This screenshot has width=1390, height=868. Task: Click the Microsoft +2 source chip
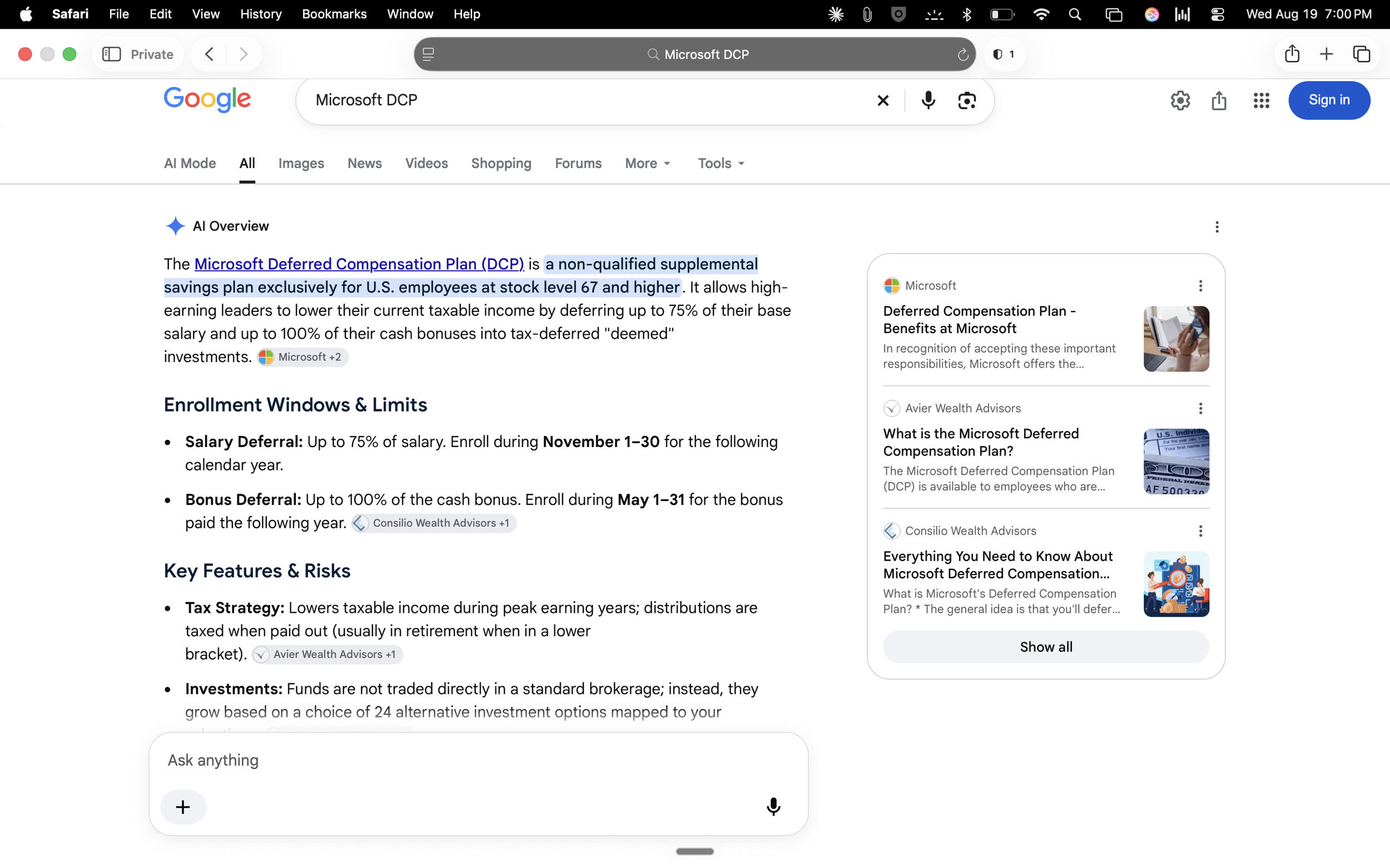point(302,357)
